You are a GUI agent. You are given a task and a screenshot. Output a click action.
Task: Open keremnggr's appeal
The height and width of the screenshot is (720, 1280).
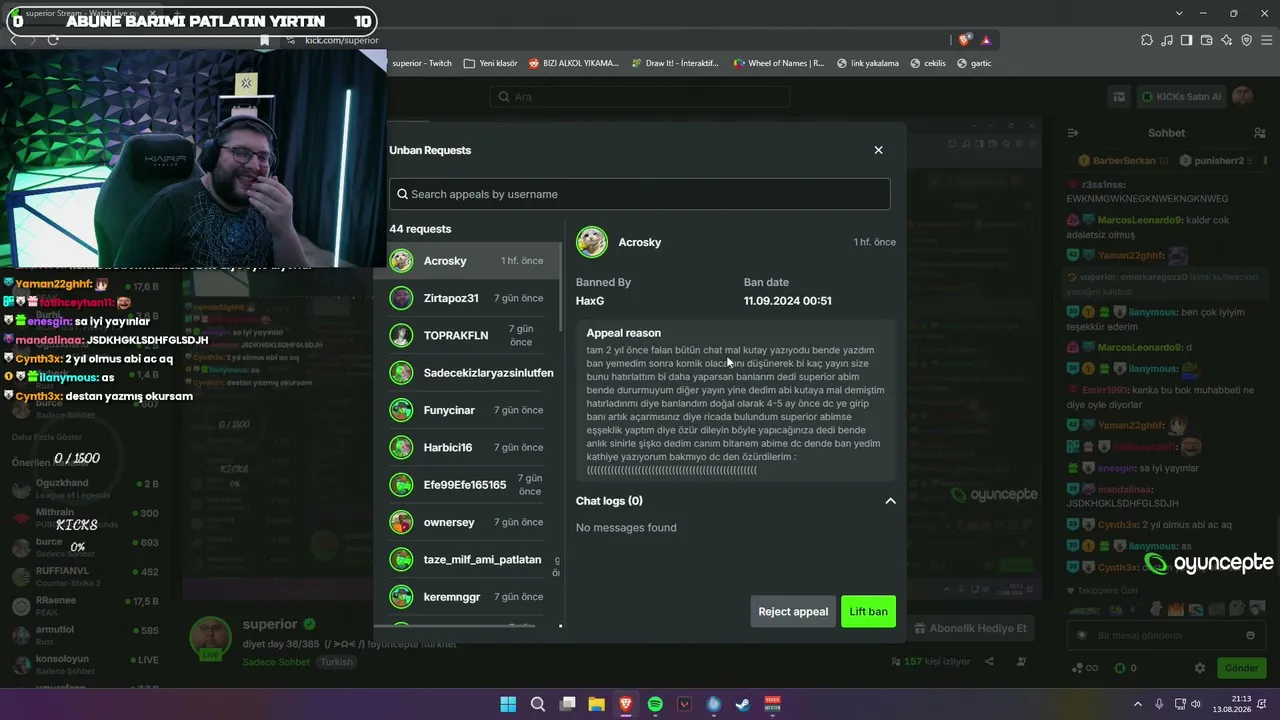(x=469, y=597)
